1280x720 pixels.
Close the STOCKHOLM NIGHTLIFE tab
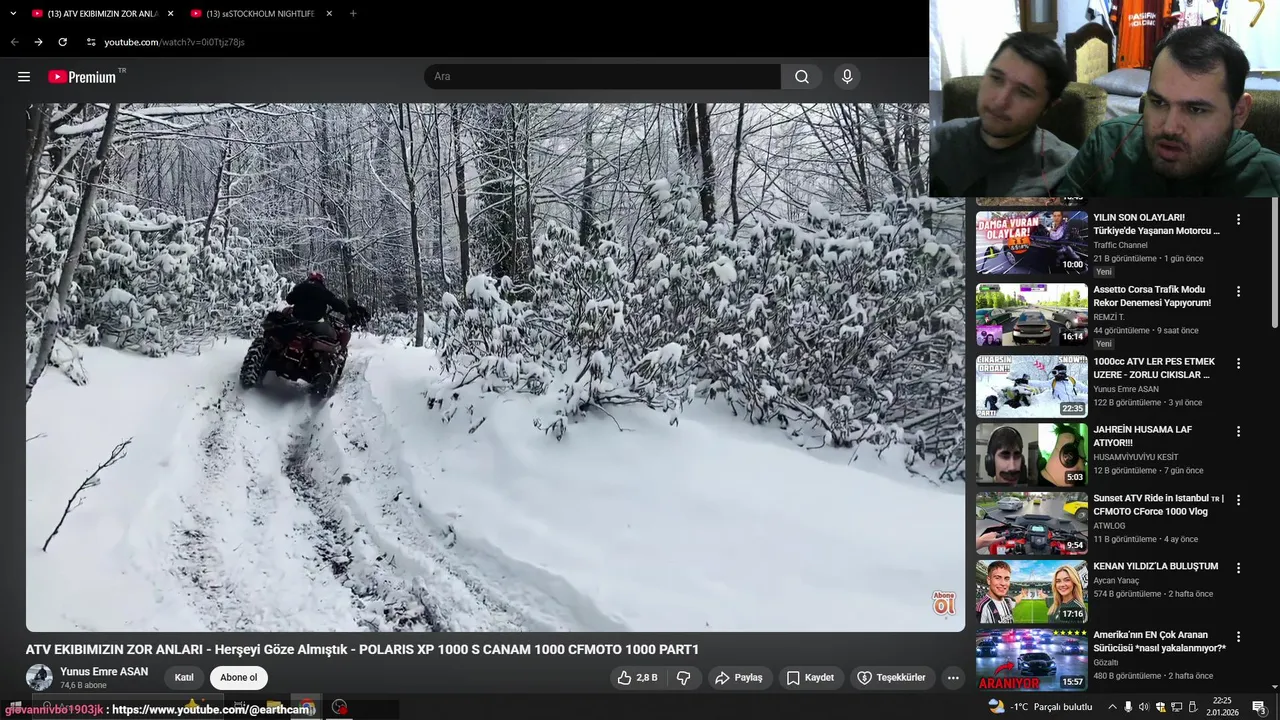(x=328, y=14)
